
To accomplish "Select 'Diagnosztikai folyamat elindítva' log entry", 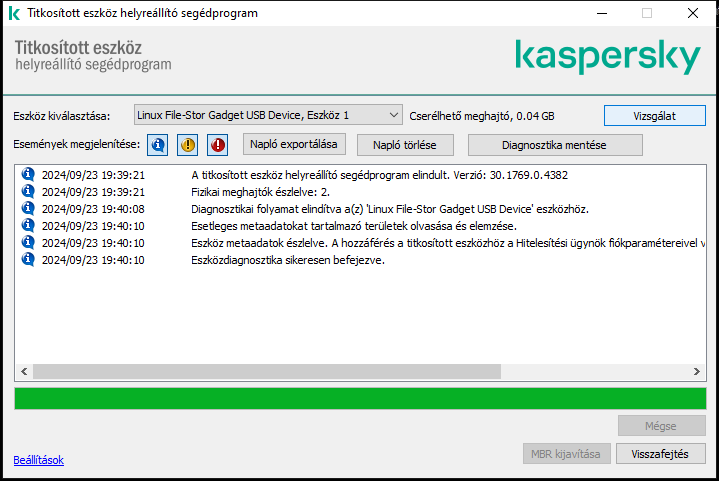I will click(360, 209).
